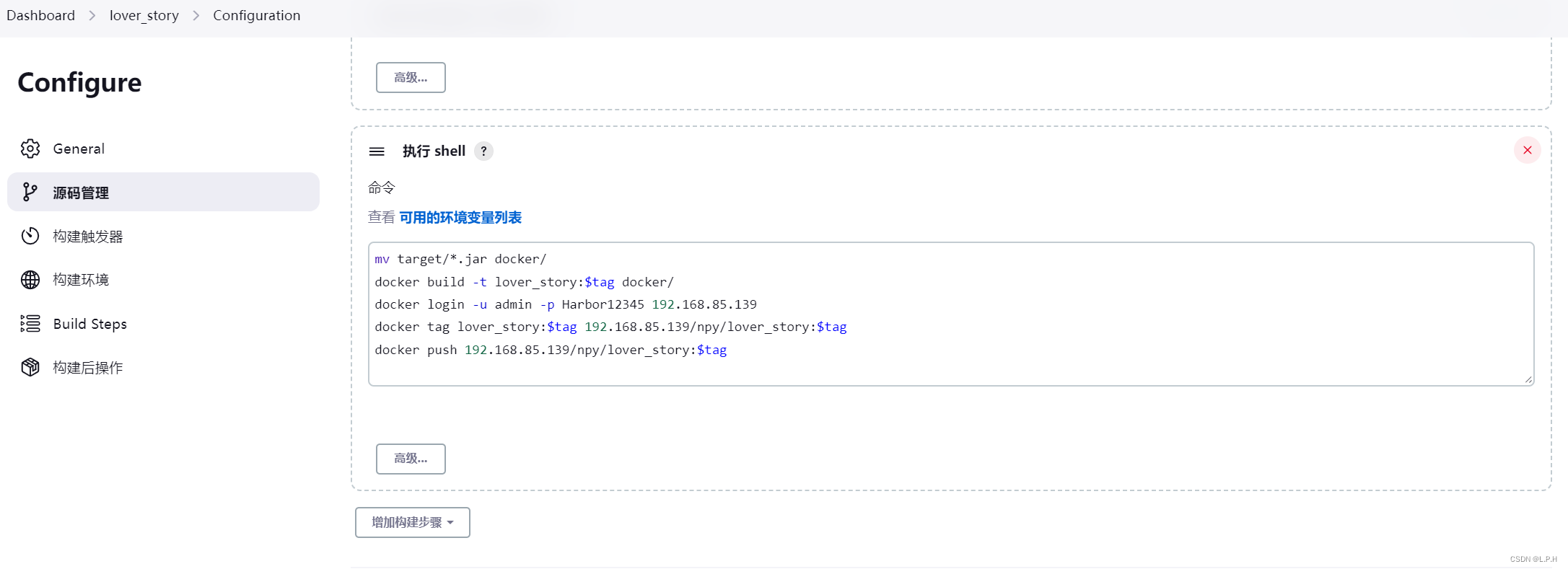Click inside the shell command textarea
The height and width of the screenshot is (569, 1568).
pos(951,314)
